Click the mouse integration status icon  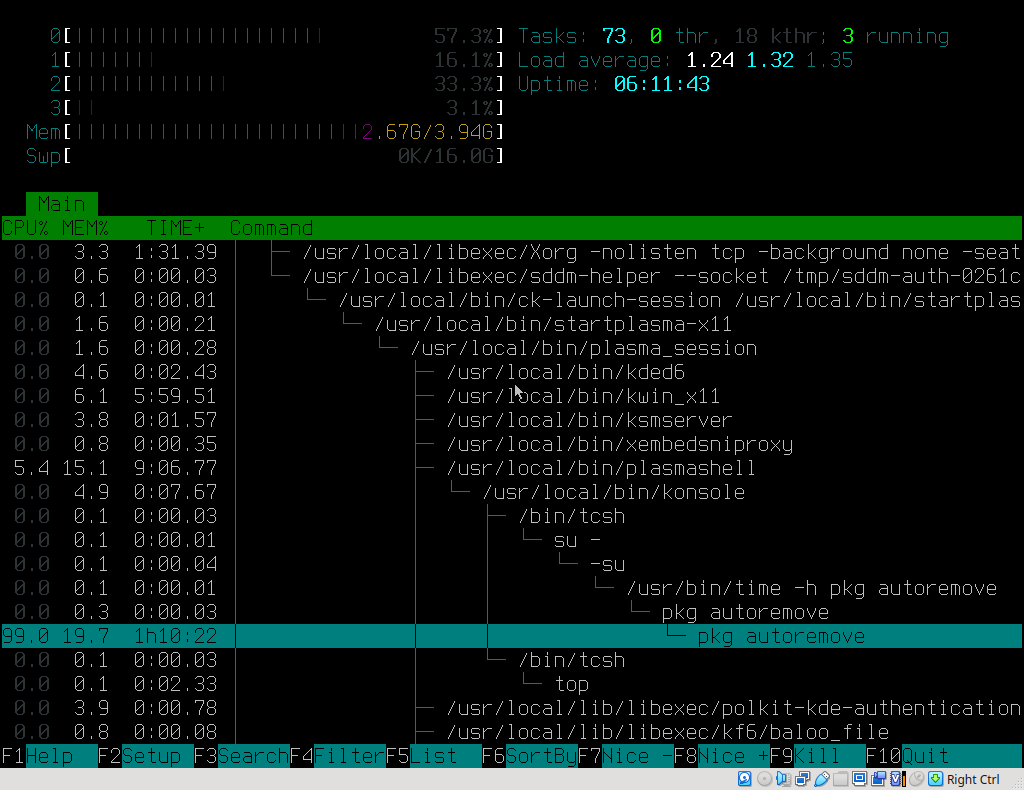pyautogui.click(x=916, y=779)
